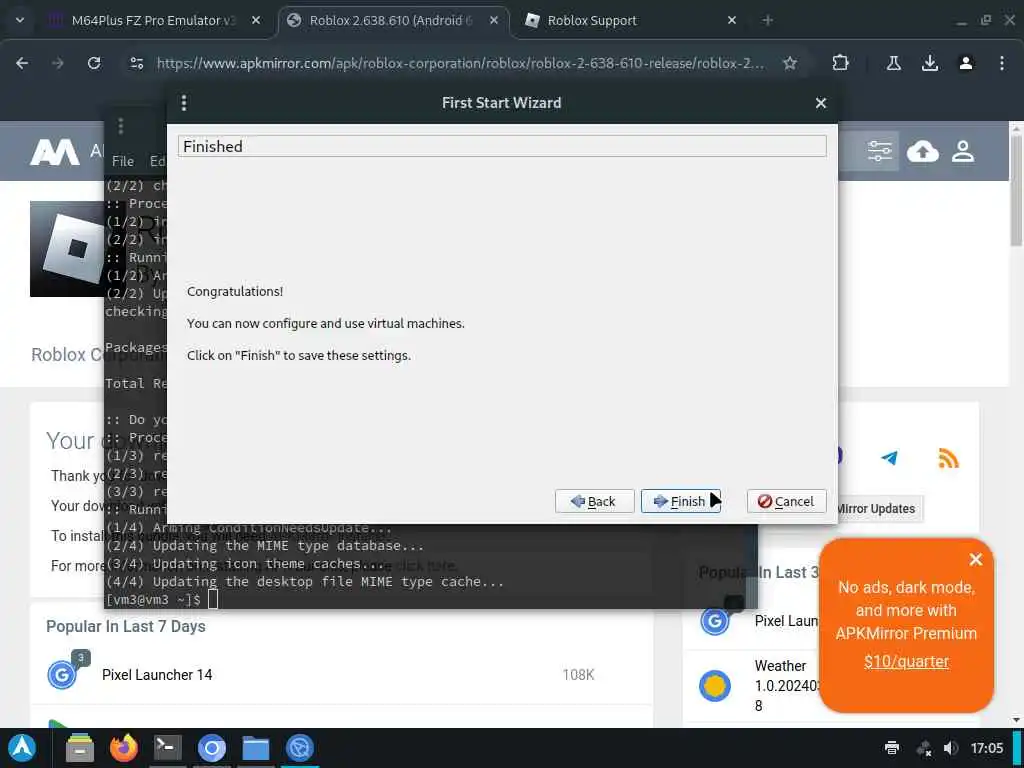Bookmark this page with the star
This screenshot has width=1024, height=768.
click(790, 63)
